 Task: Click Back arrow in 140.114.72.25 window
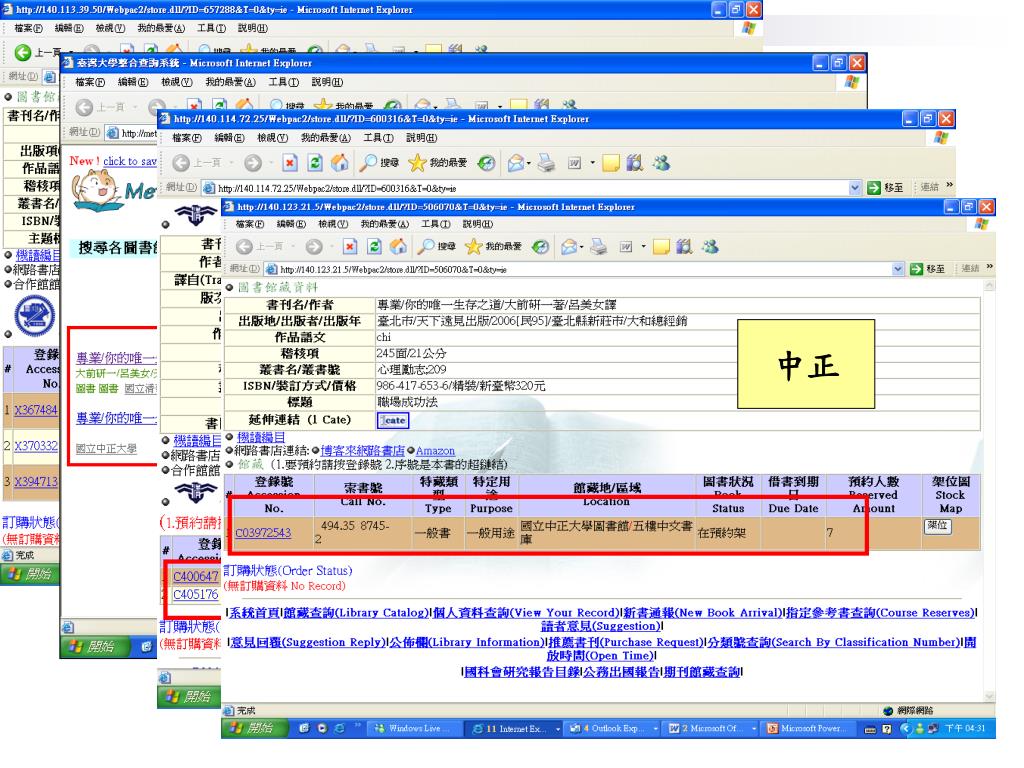click(x=182, y=163)
